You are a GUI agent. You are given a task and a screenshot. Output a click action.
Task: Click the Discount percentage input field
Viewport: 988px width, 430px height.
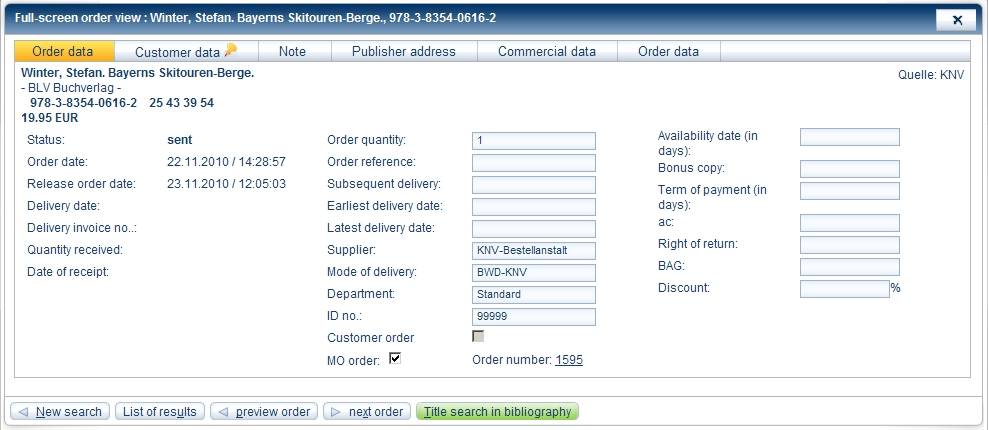pos(844,289)
